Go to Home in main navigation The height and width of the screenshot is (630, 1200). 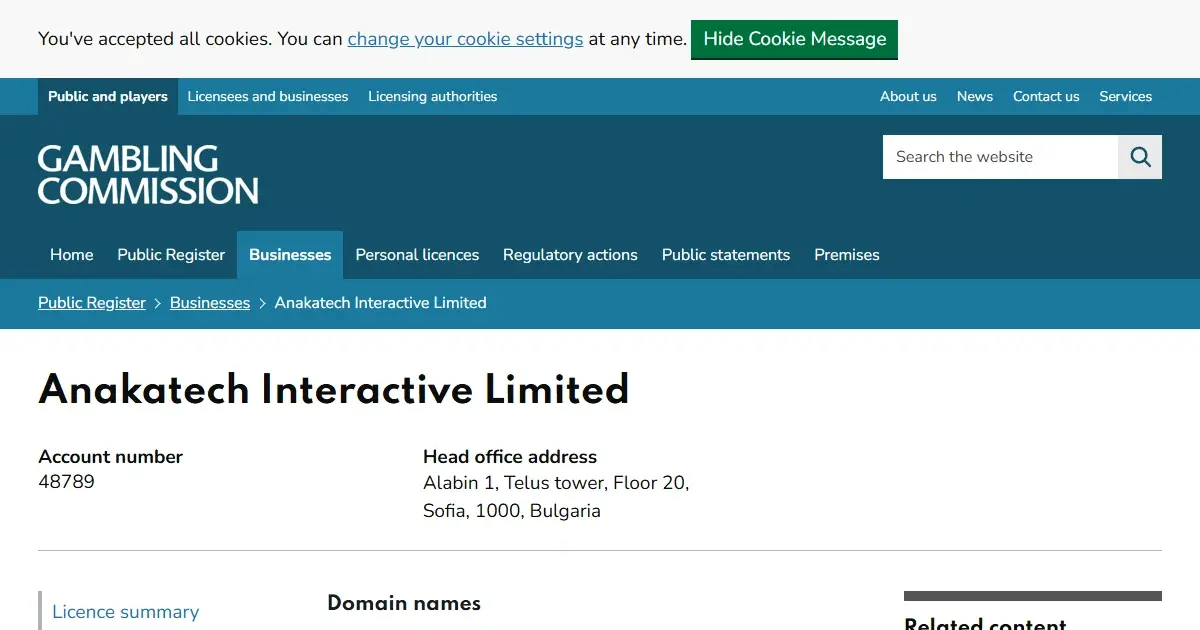pos(72,255)
